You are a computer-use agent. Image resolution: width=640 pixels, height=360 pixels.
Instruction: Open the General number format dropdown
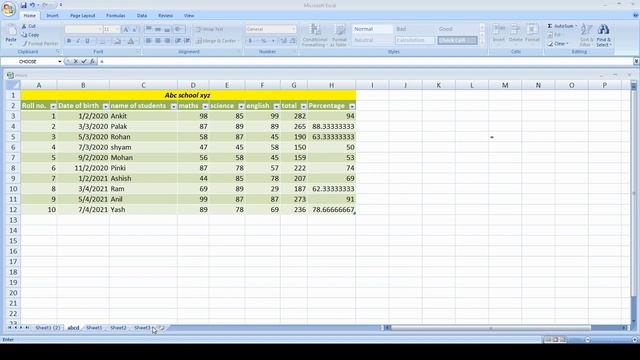[293, 29]
